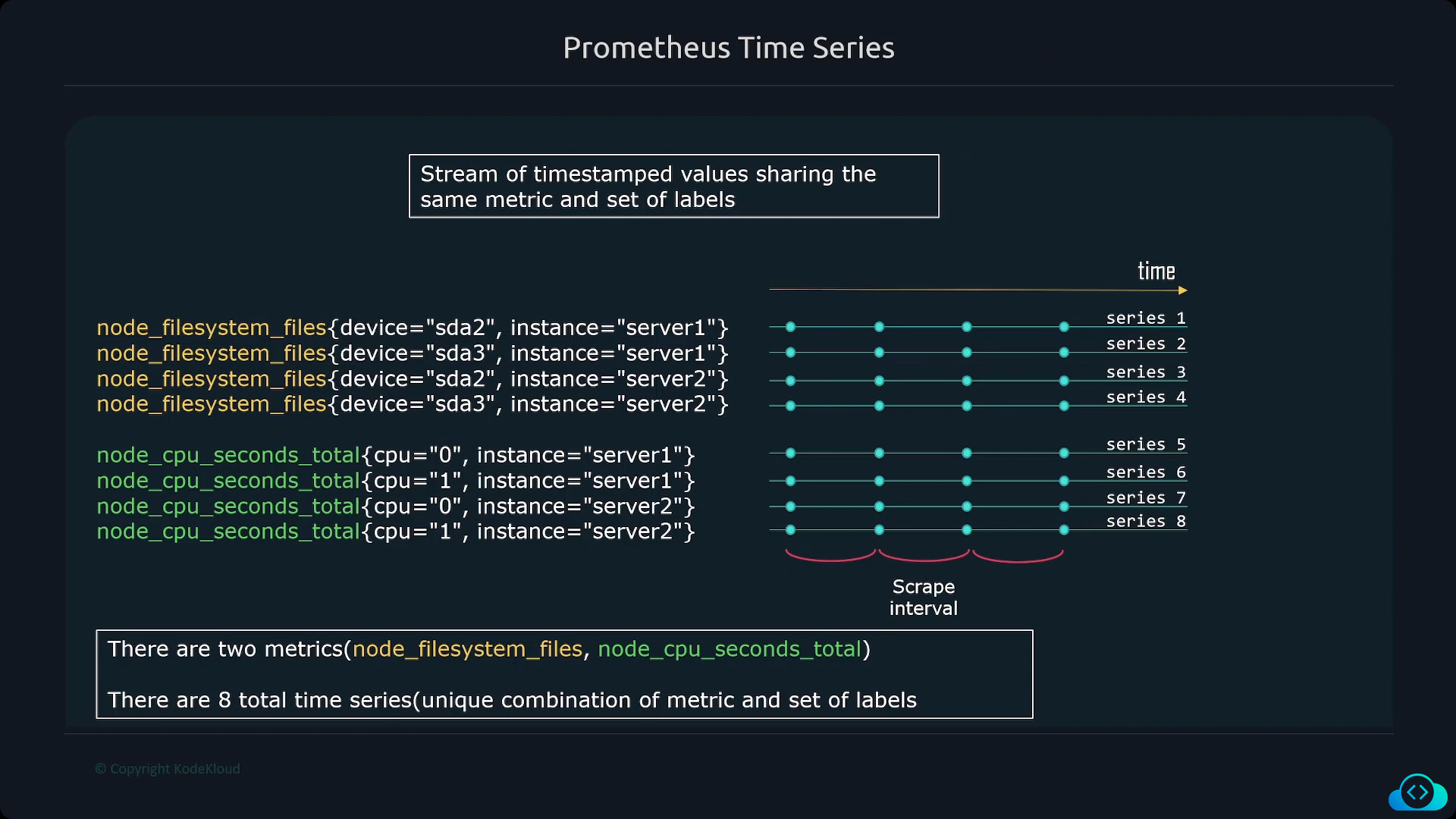Click node_cpu_seconds_total cpu 1 on server2
The image size is (1456, 819).
[x=396, y=532]
